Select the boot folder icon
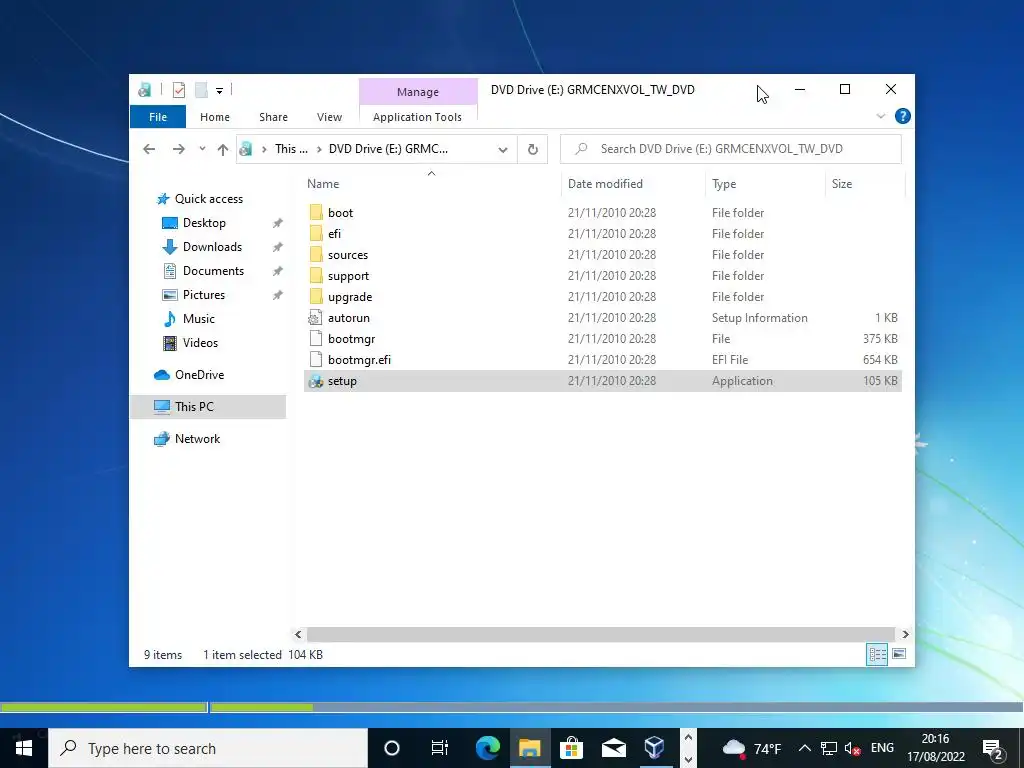Screen dimensions: 1024x768 click(316, 212)
